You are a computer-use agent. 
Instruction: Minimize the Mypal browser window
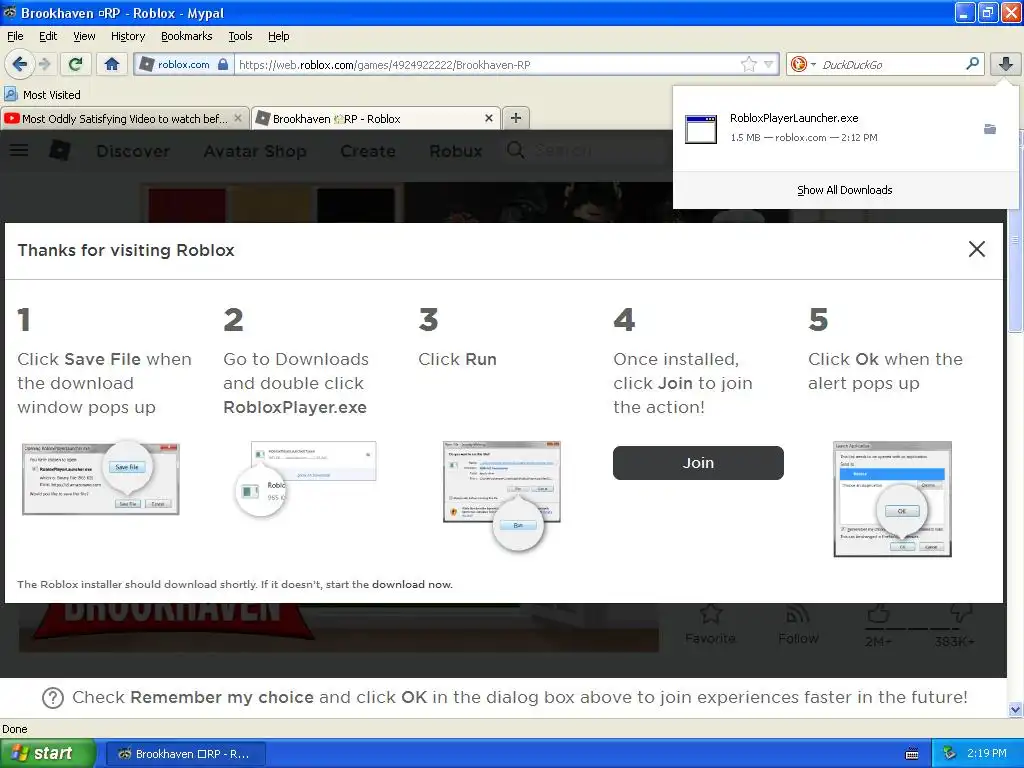pyautogui.click(x=965, y=12)
